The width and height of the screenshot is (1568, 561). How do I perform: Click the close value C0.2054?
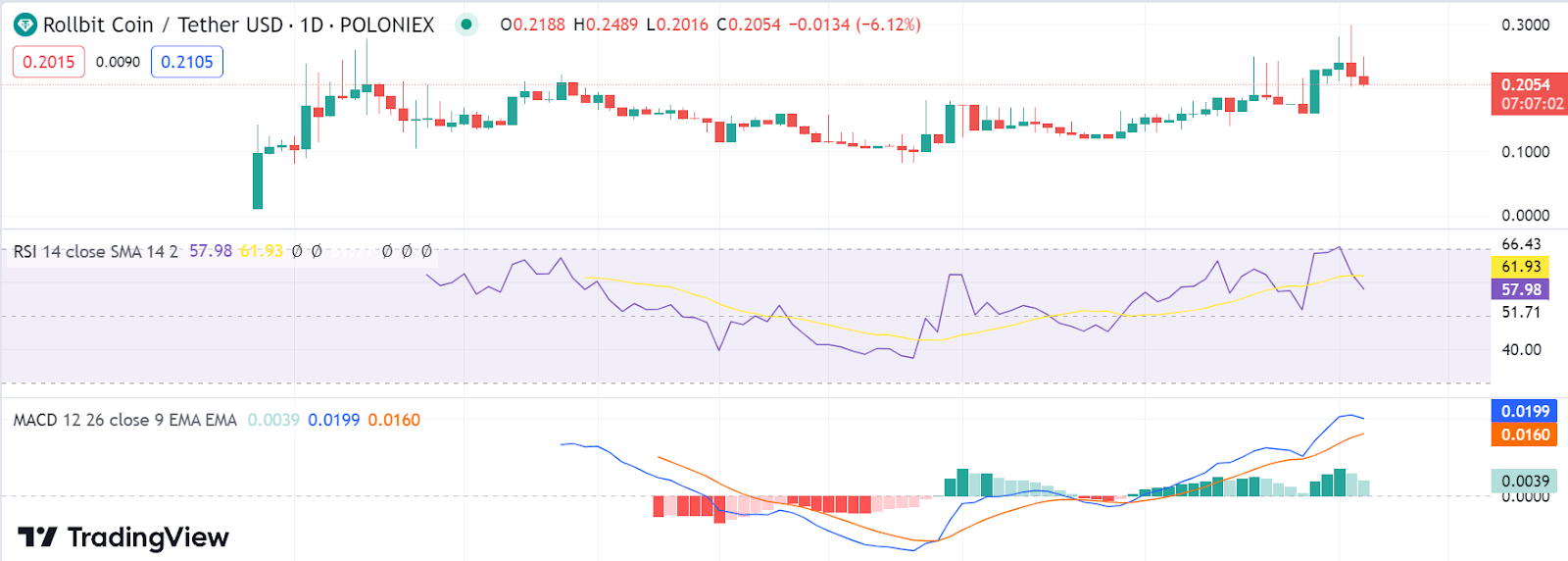point(749,25)
